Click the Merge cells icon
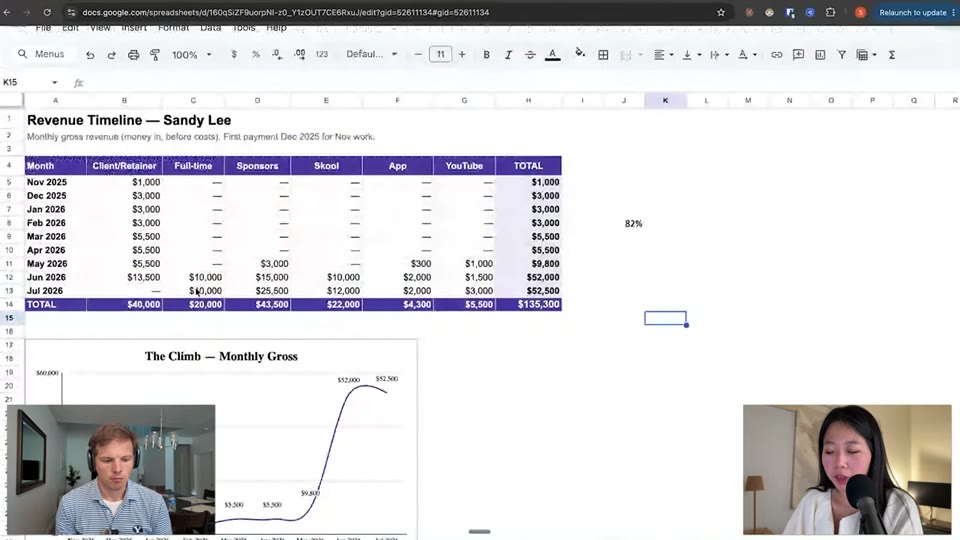960x540 pixels. click(x=626, y=54)
